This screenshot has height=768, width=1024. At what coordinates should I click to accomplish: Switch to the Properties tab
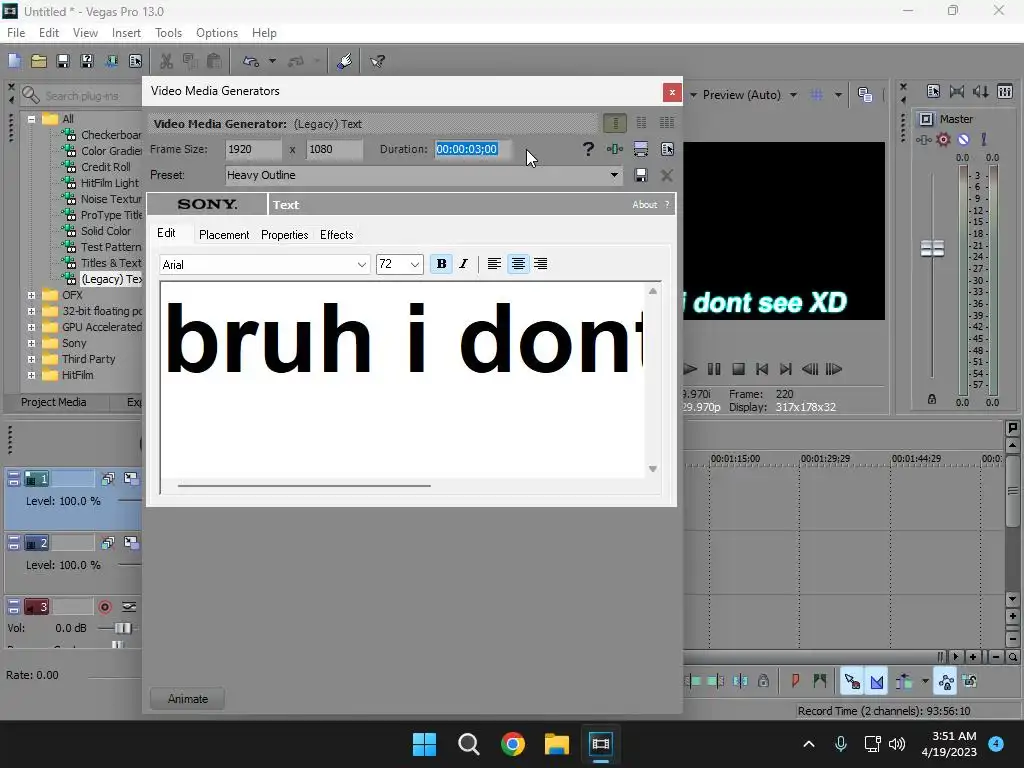point(285,235)
